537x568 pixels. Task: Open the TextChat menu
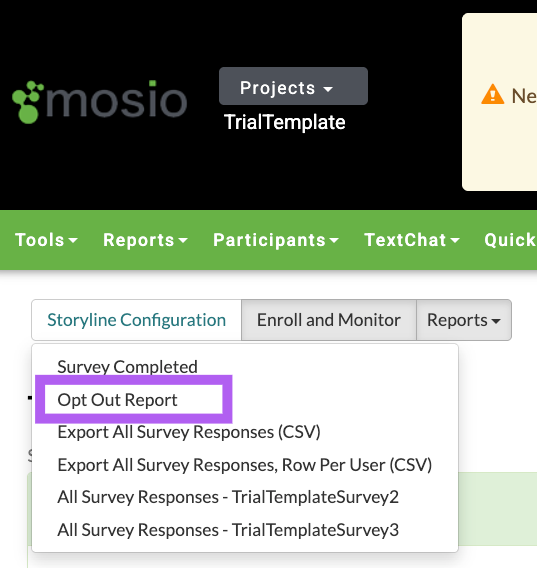click(x=412, y=240)
